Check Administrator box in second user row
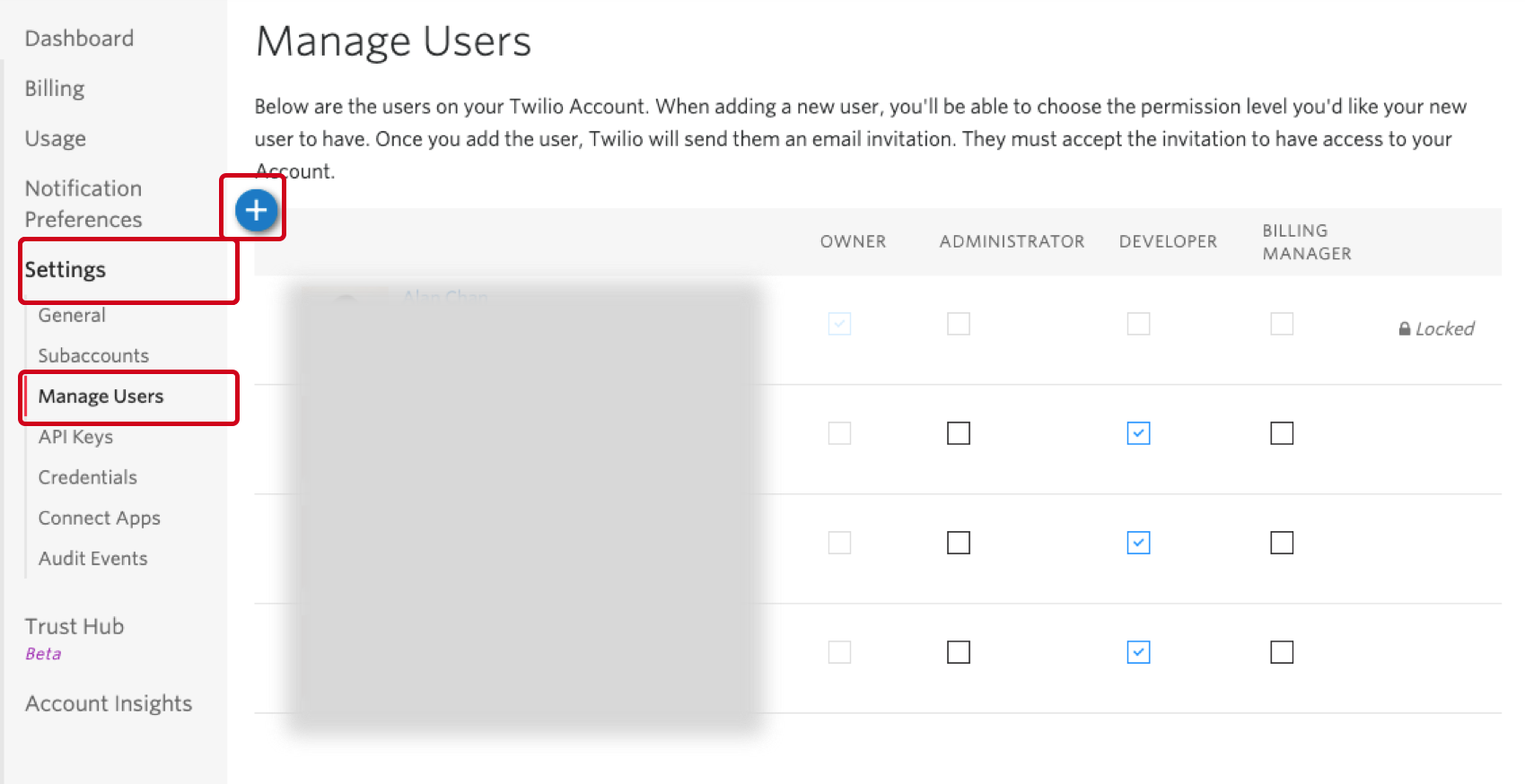The image size is (1525, 784). click(x=958, y=433)
